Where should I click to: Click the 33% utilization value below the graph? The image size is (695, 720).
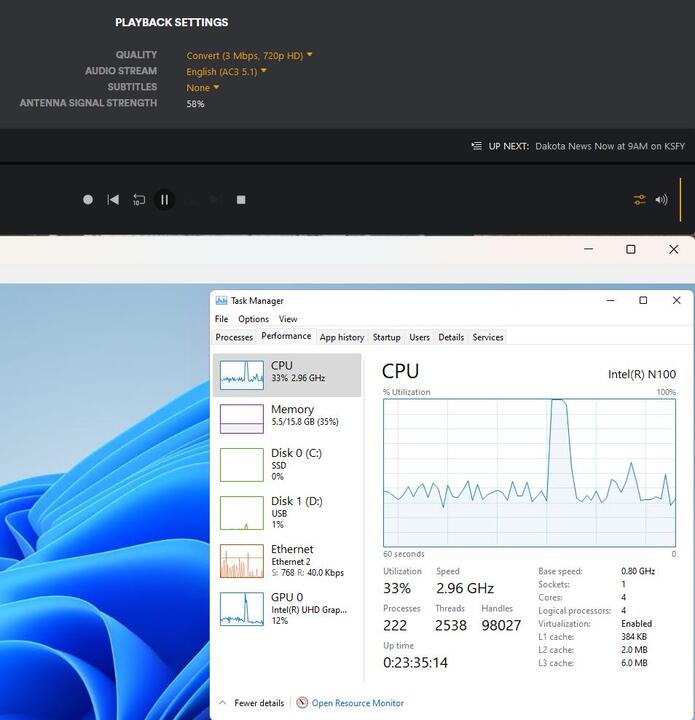(397, 588)
